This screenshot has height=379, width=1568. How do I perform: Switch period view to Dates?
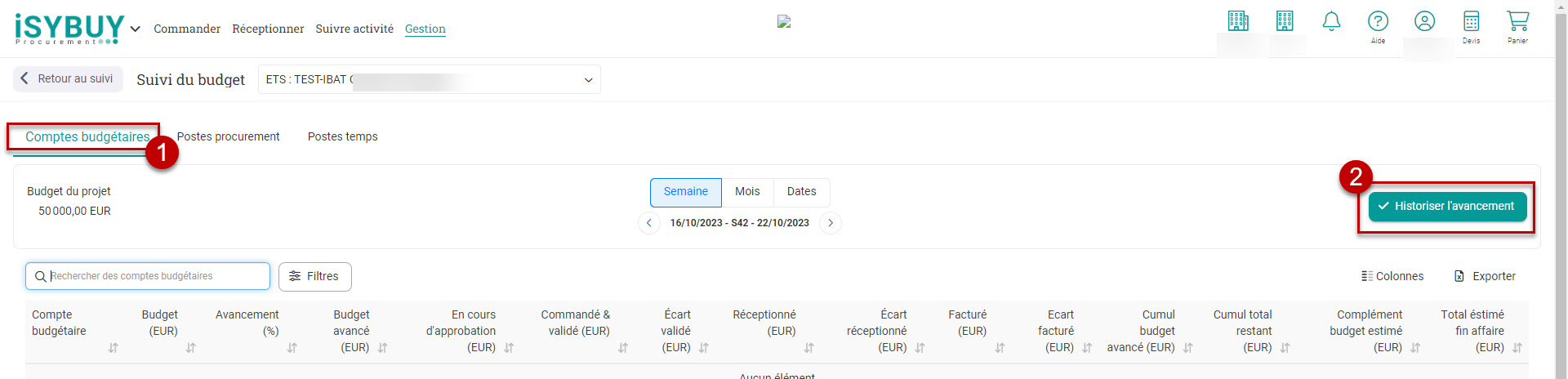[801, 192]
